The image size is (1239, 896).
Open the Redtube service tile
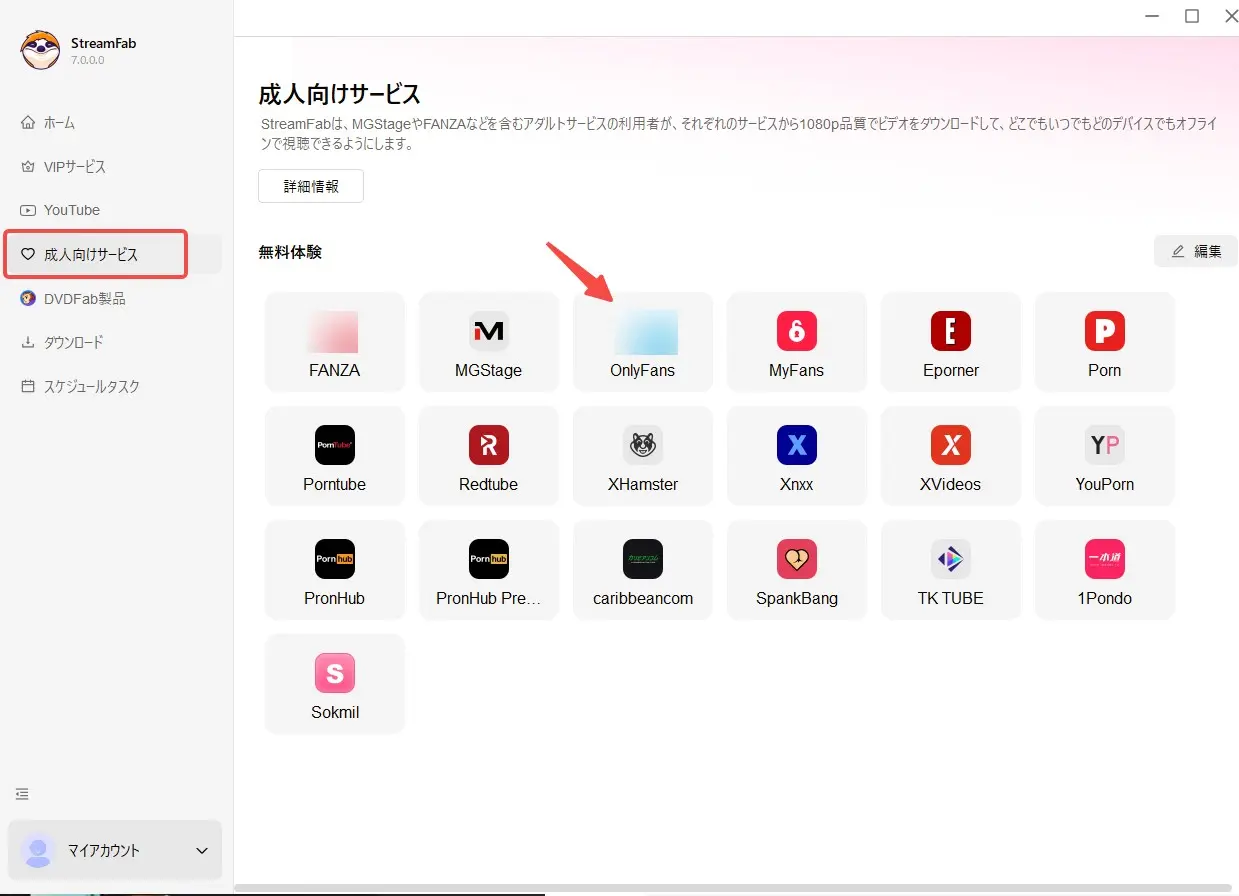click(489, 456)
